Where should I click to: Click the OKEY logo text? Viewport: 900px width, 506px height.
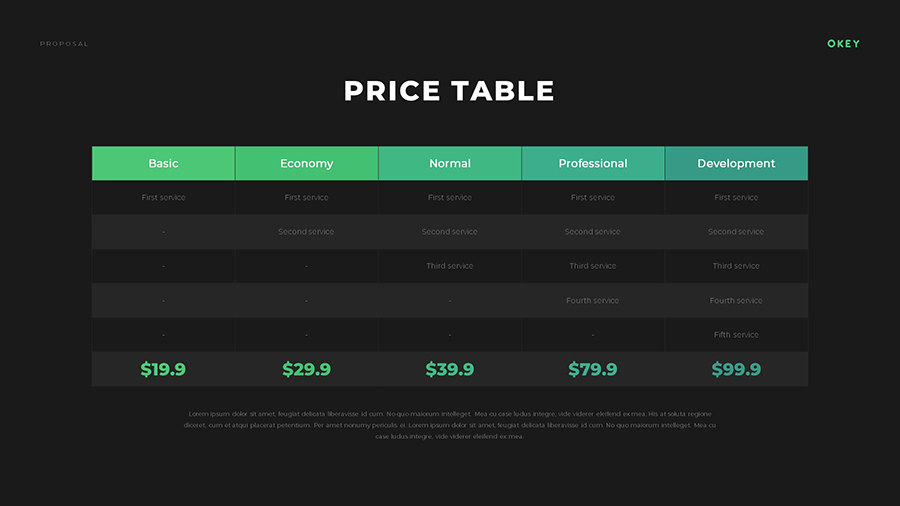click(843, 44)
